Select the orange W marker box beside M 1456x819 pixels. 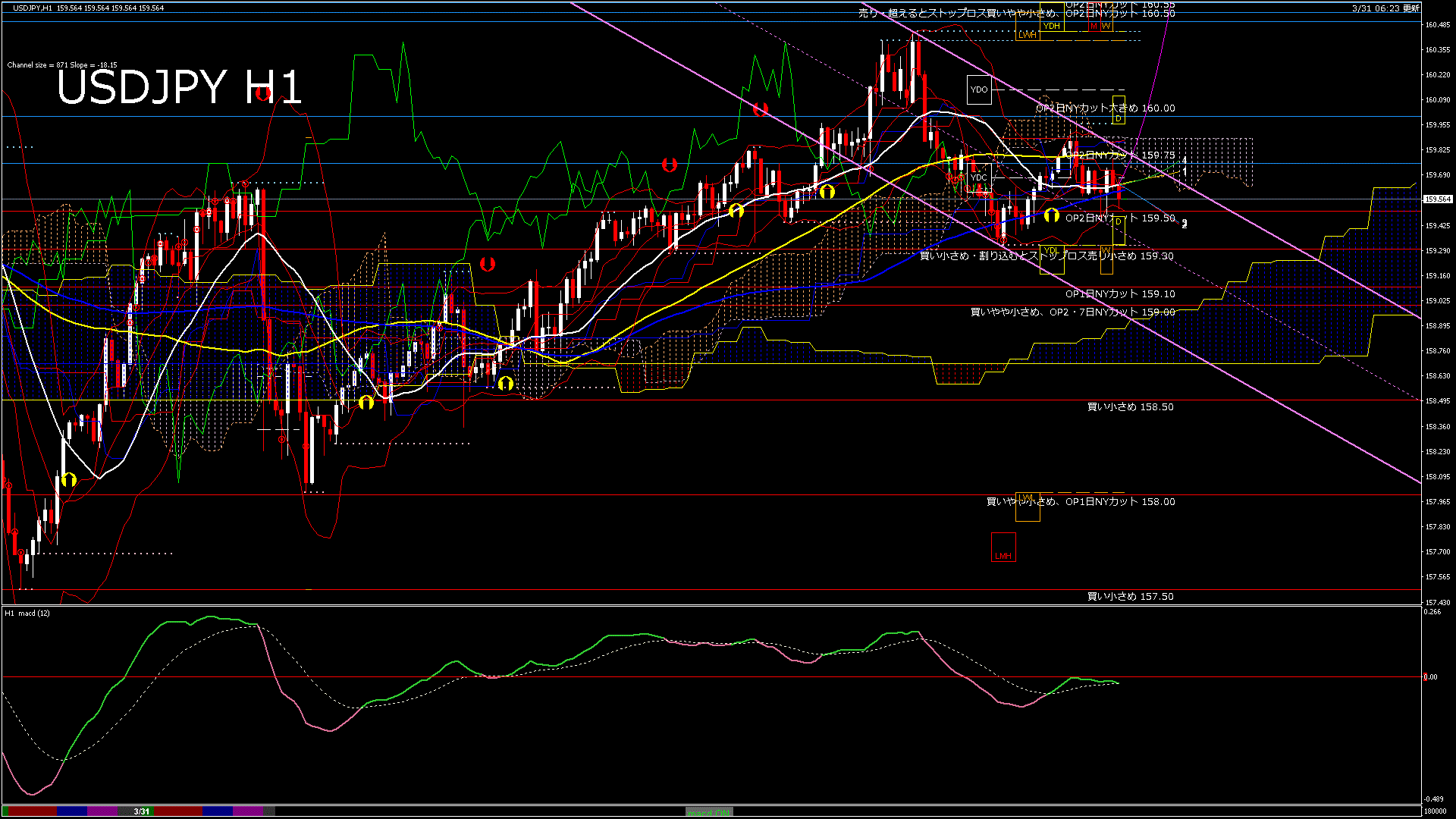coord(1106,26)
